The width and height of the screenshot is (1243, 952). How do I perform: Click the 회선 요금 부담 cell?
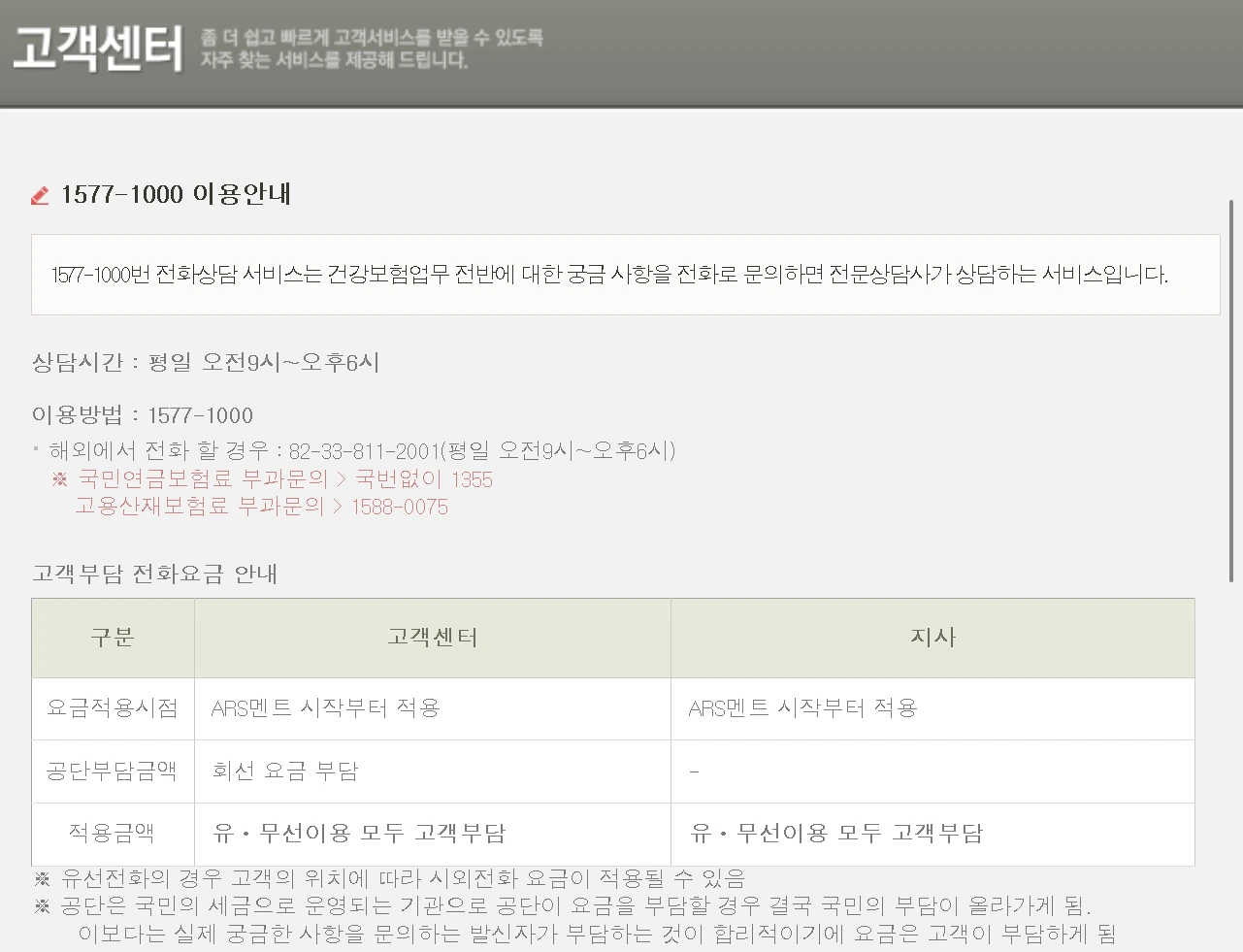pyautogui.click(x=286, y=771)
